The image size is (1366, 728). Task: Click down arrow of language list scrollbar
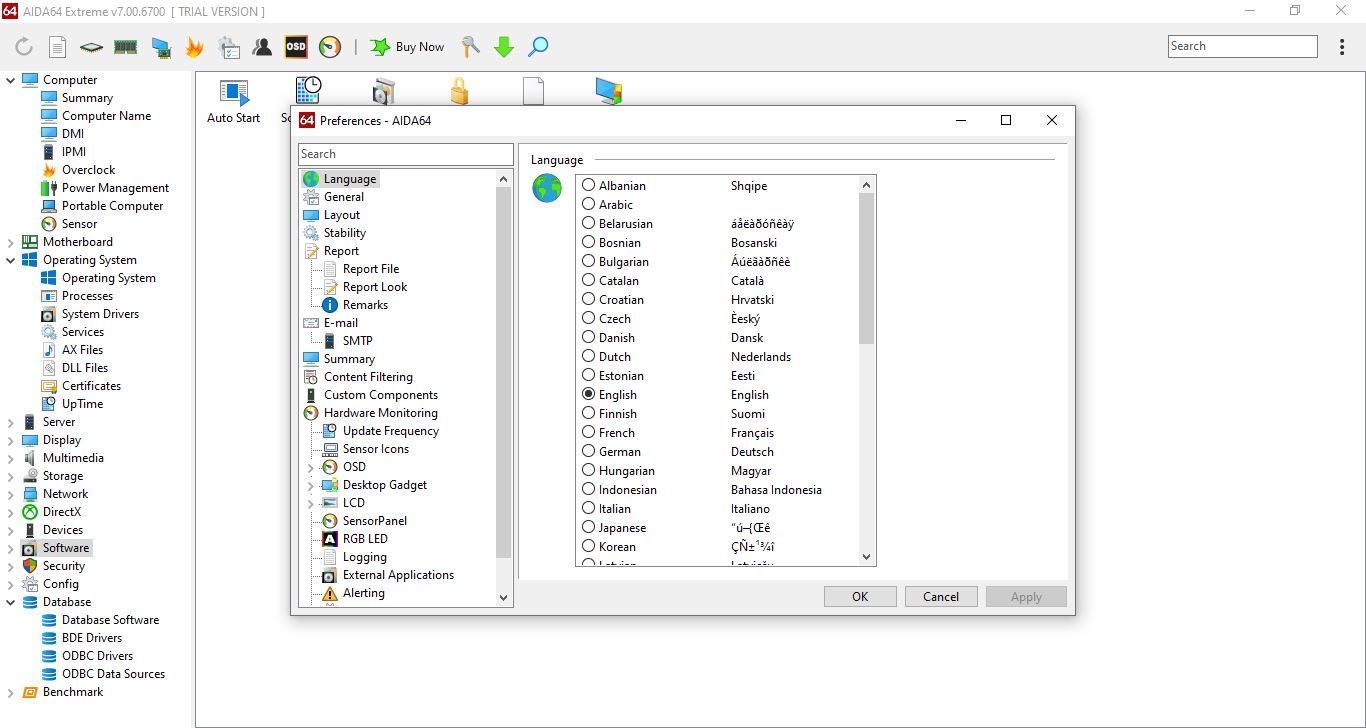click(x=866, y=557)
